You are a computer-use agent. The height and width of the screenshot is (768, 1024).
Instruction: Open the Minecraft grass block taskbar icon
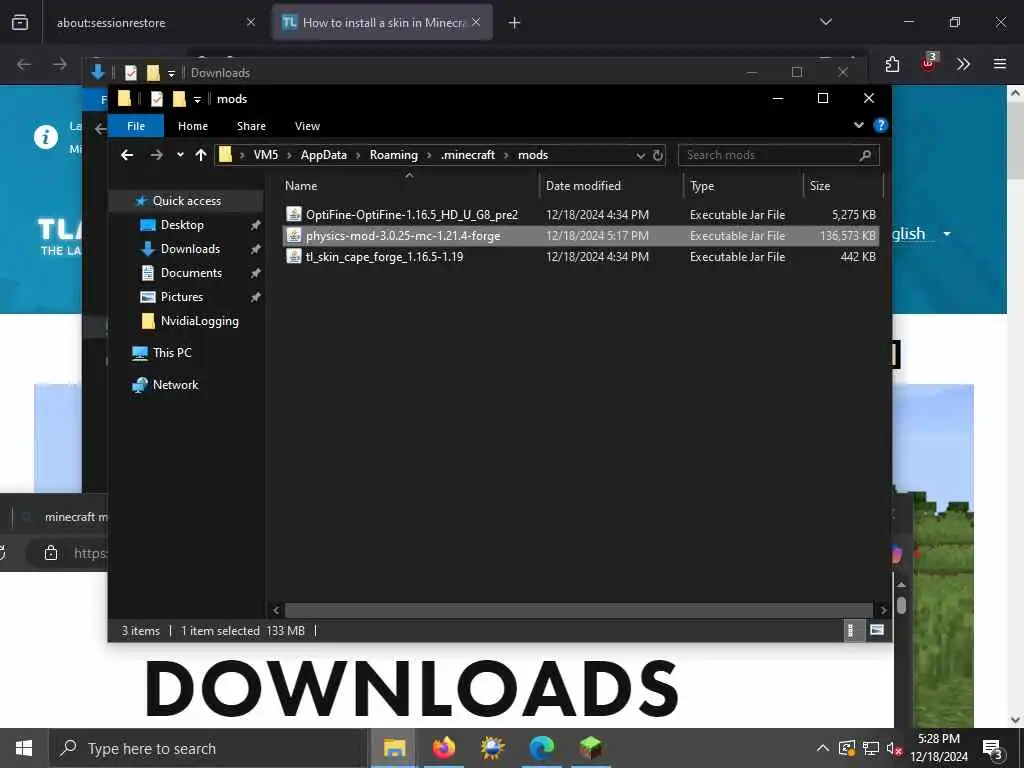590,748
